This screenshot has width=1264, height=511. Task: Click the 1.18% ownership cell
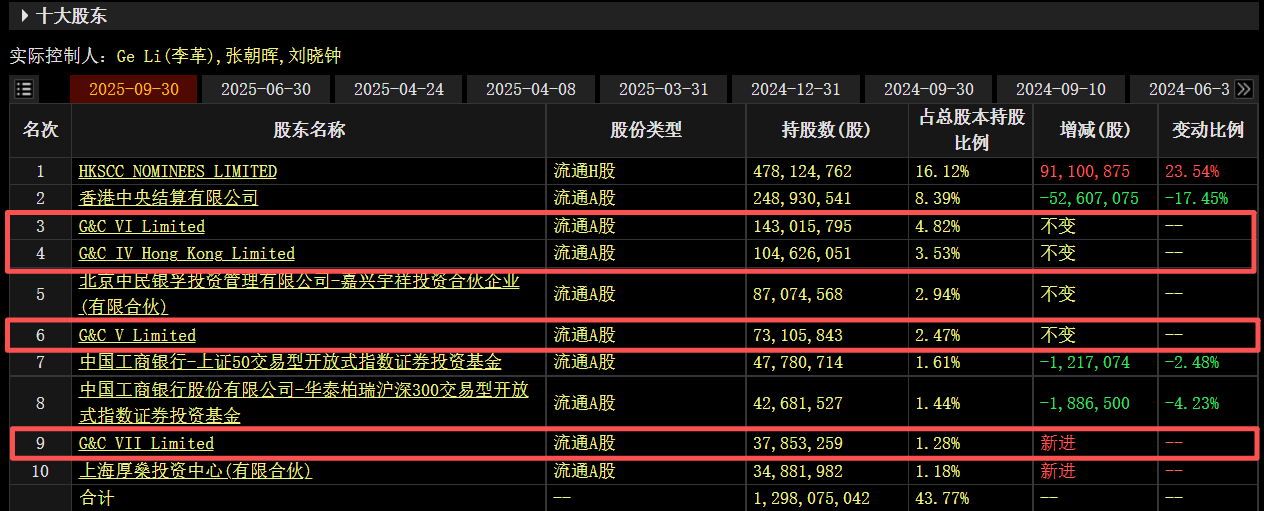pyautogui.click(x=937, y=470)
